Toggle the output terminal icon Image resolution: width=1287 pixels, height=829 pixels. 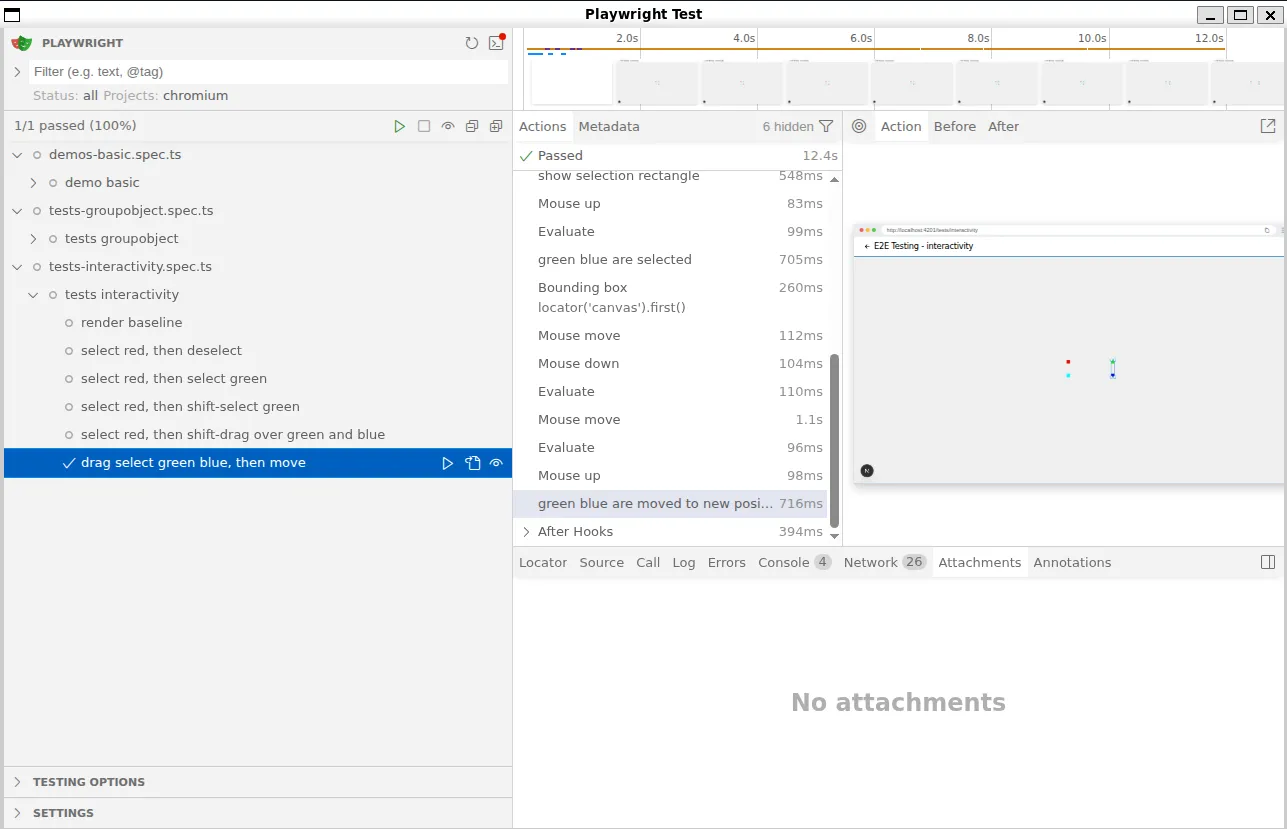pyautogui.click(x=496, y=43)
